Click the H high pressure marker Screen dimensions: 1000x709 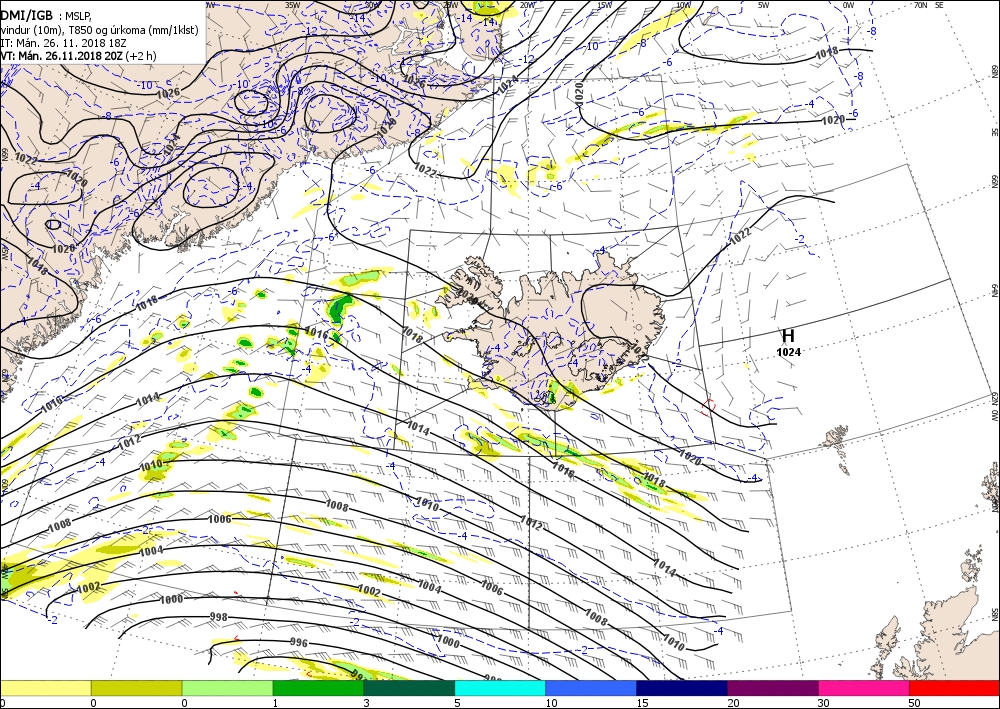788,336
